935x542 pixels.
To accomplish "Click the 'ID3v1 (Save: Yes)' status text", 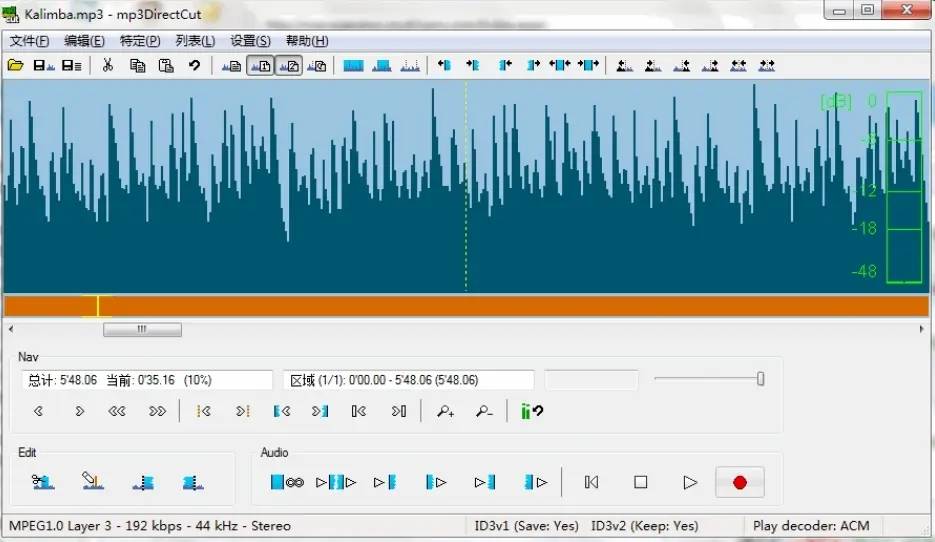I will (526, 526).
